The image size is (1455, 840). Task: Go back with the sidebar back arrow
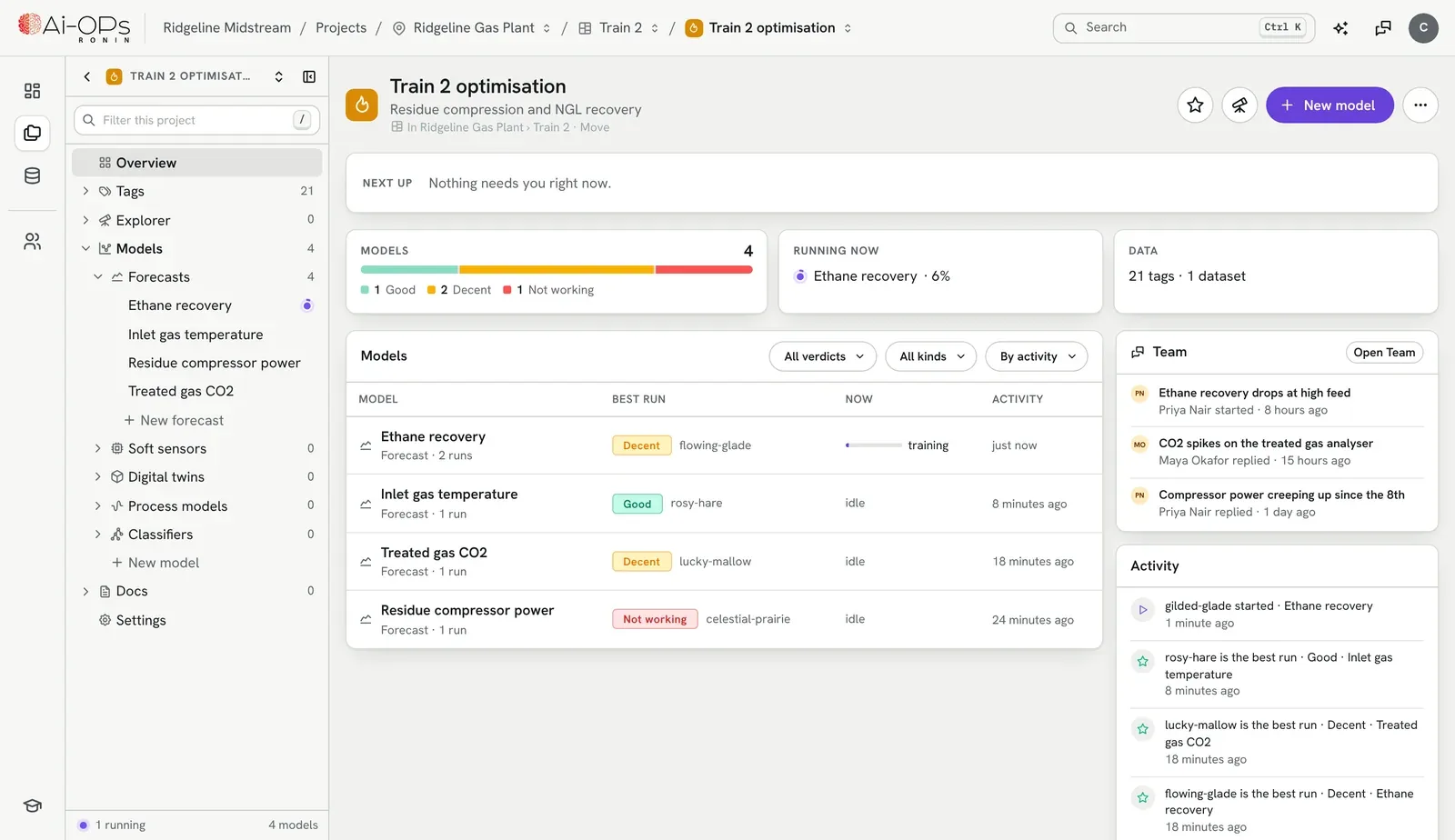(x=87, y=76)
